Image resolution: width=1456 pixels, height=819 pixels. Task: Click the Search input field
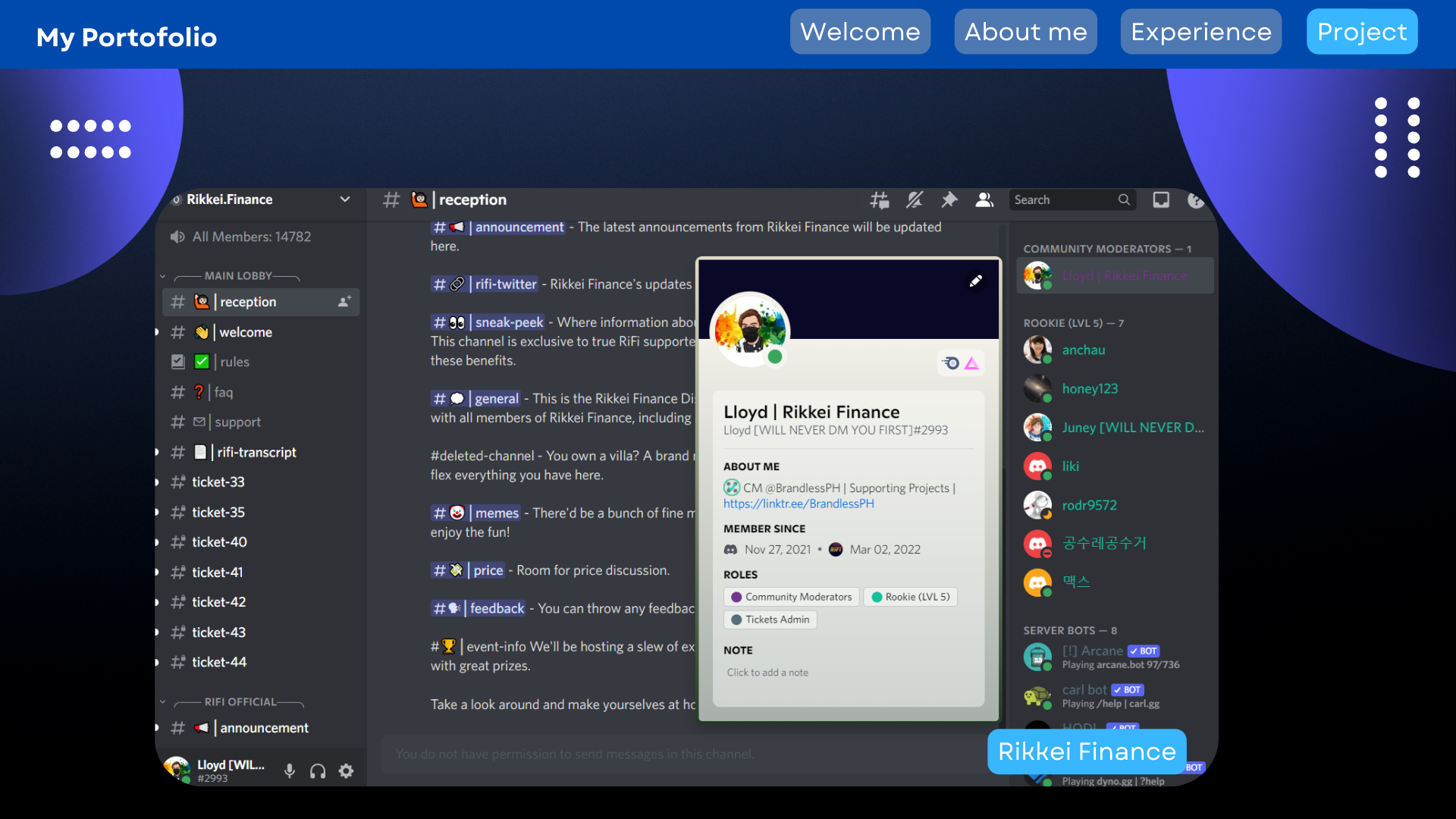(1063, 199)
